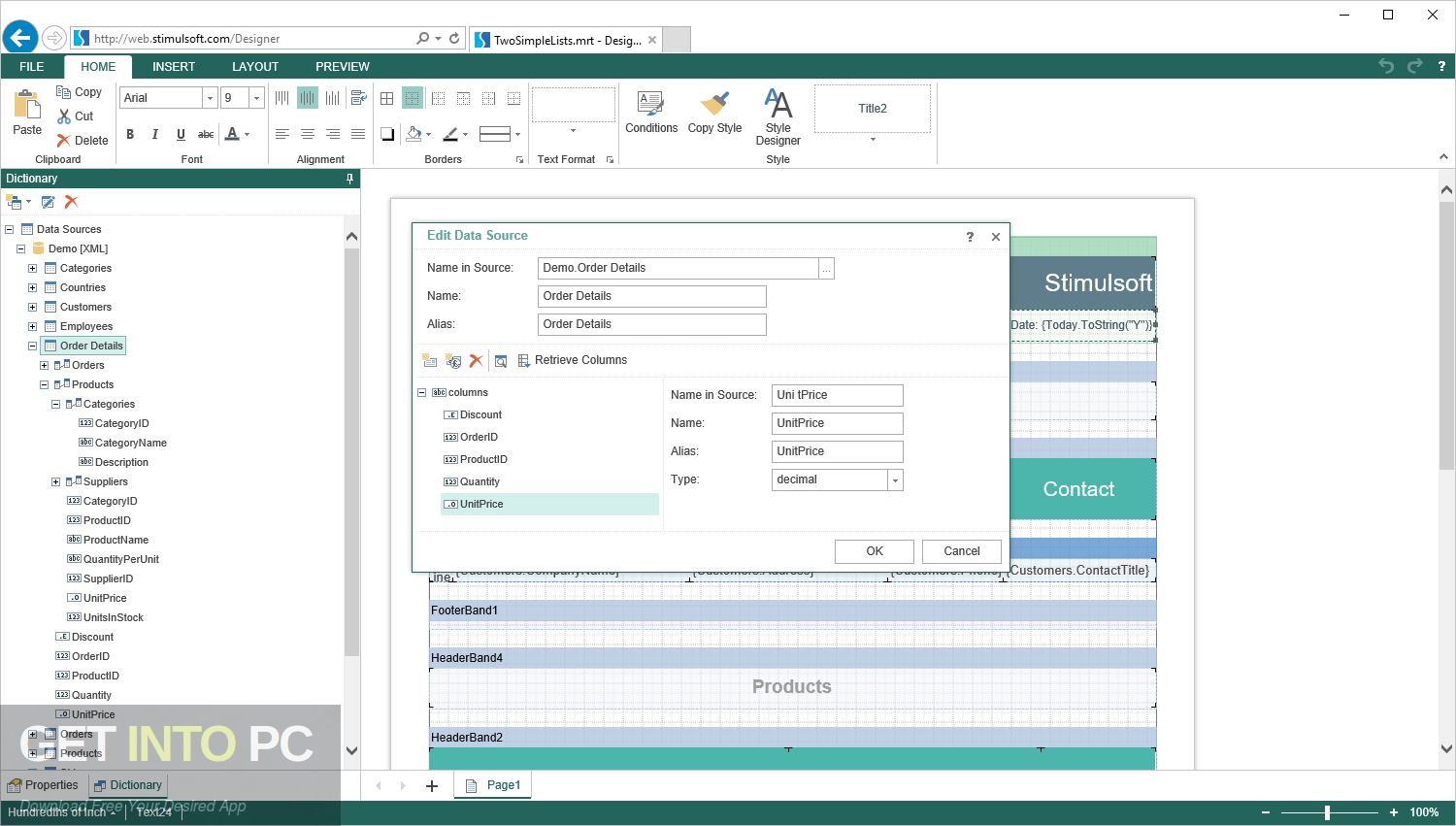
Task: Switch to the LAYOUT ribbon tab
Action: tap(255, 67)
